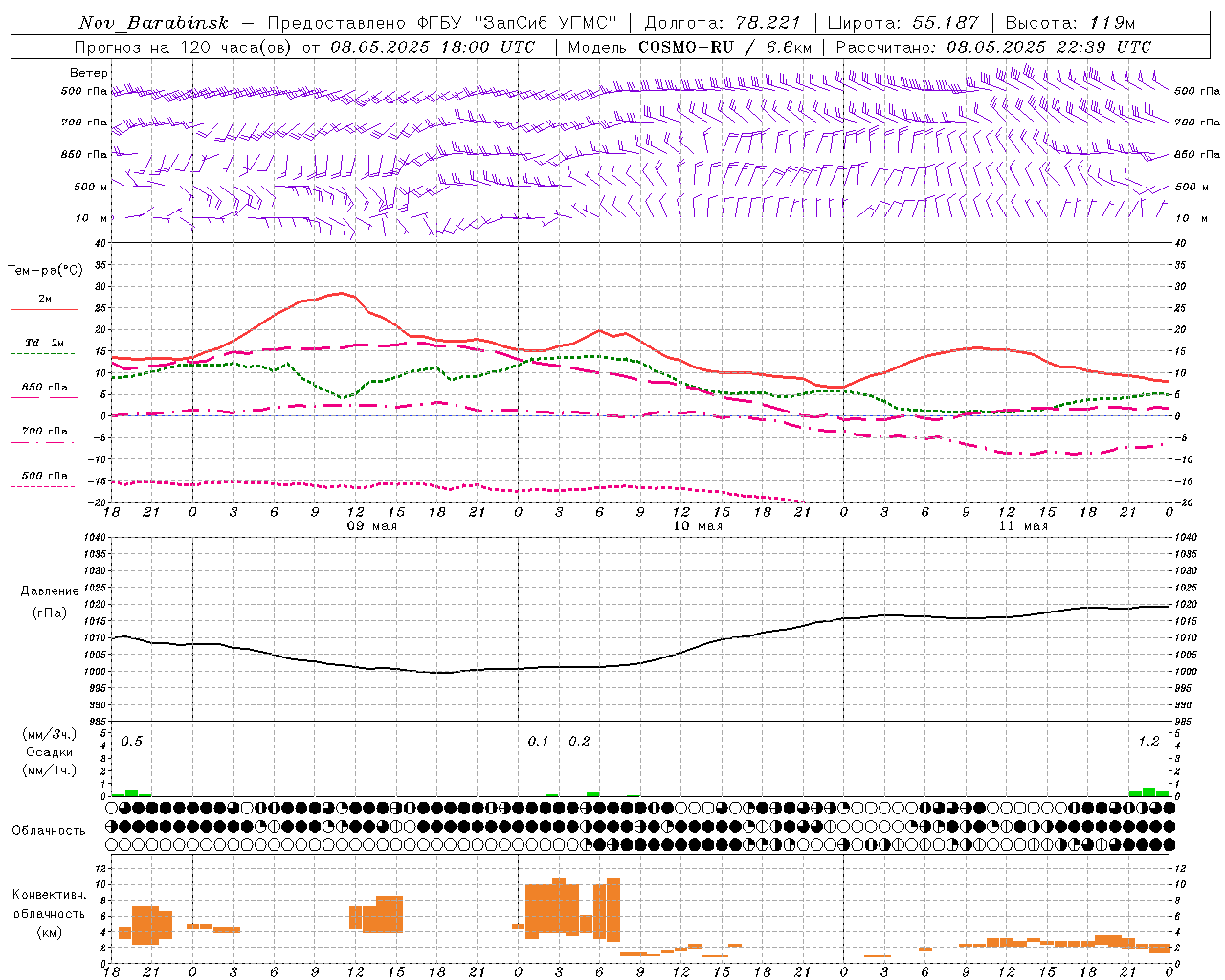Click the (мм/3ч.) precipitation unit label

click(50, 735)
